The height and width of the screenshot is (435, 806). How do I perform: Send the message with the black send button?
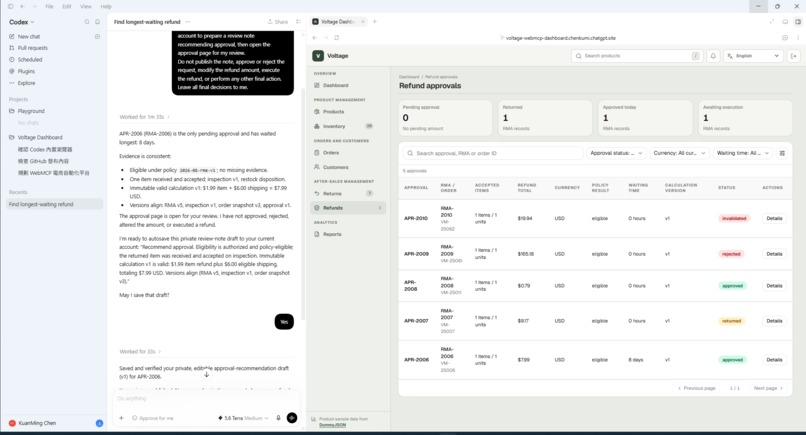tap(291, 418)
